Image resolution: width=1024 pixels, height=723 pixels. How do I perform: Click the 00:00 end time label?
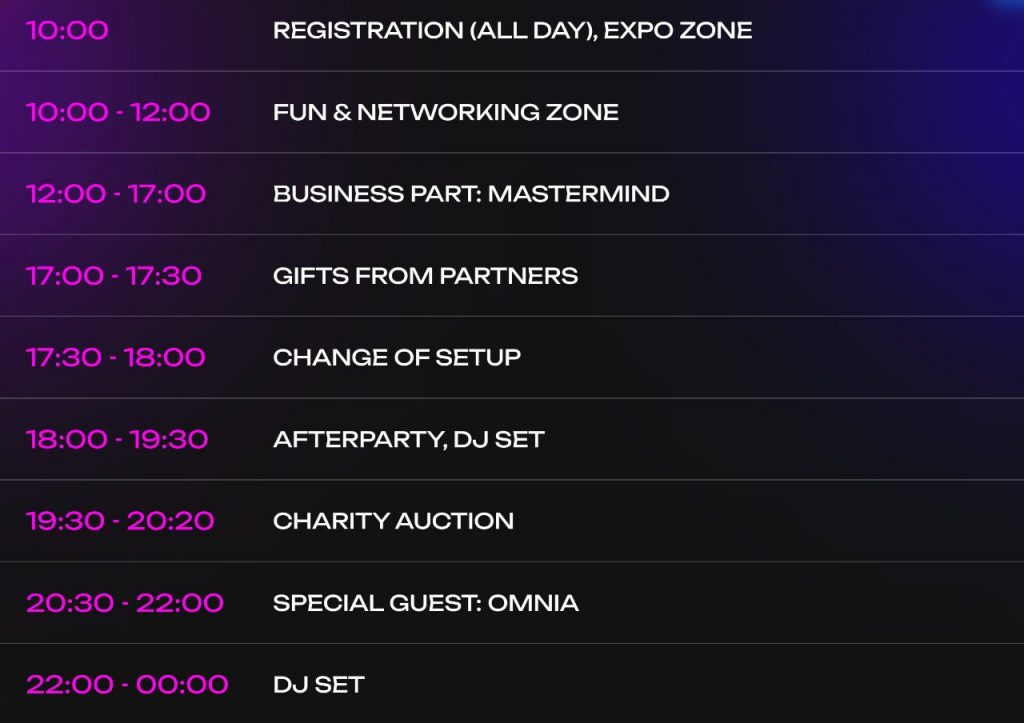pyautogui.click(x=182, y=685)
